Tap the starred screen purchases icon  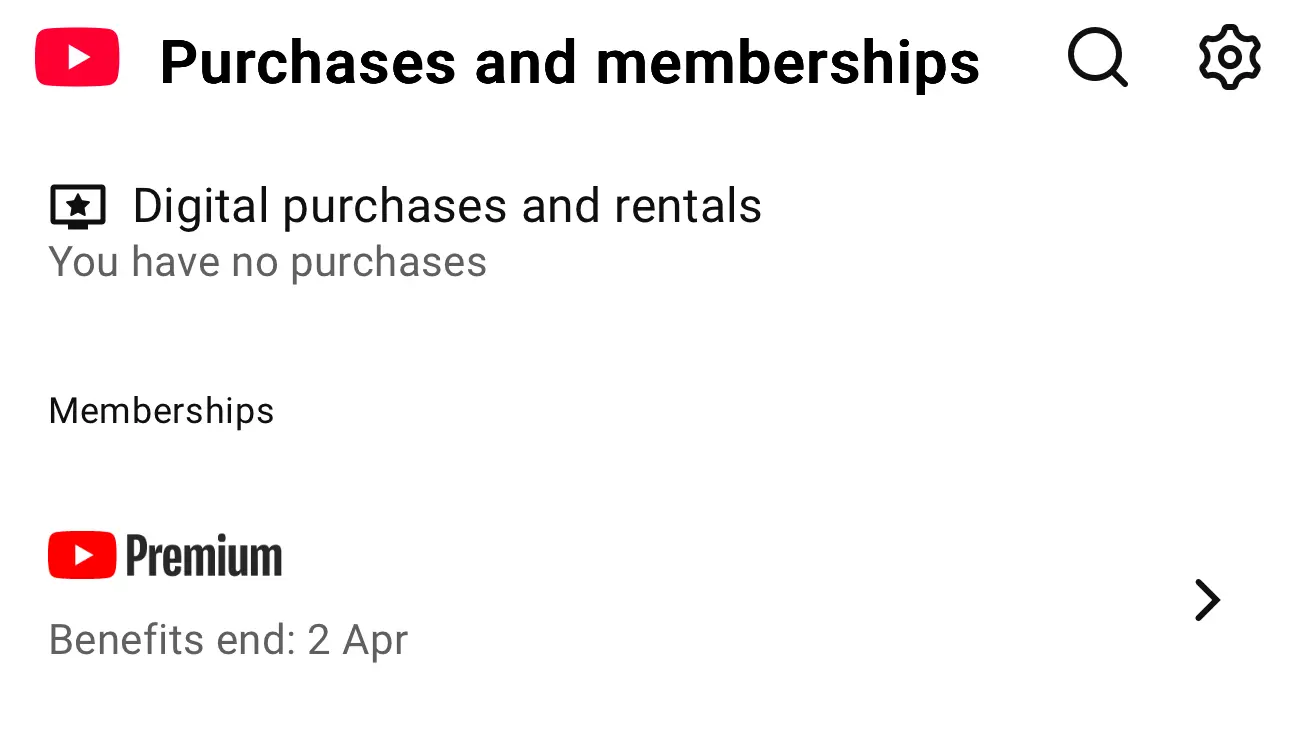[78, 206]
